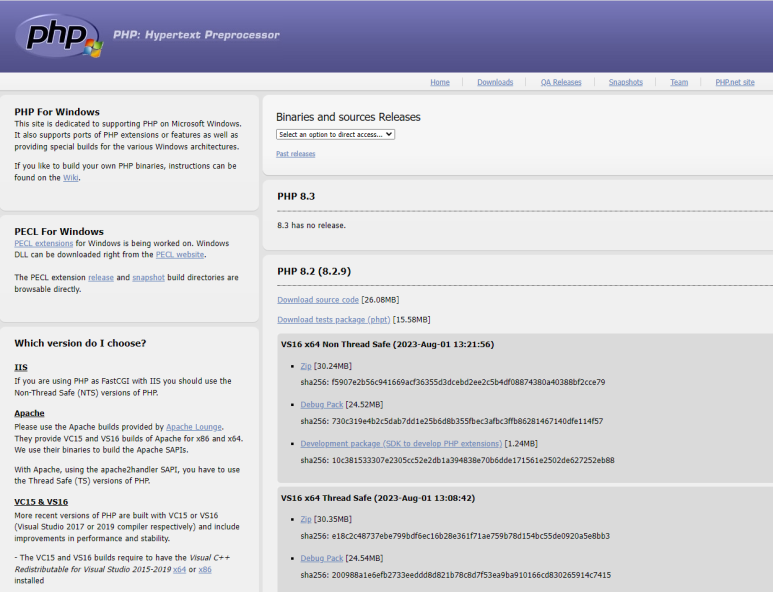
Task: Click the 'IIS' subheading
Action: (x=21, y=367)
